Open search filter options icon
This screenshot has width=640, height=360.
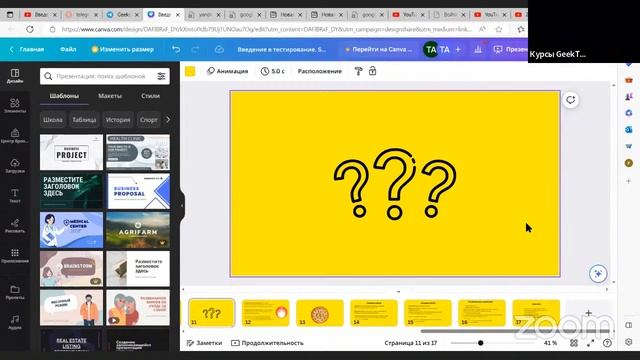point(161,76)
